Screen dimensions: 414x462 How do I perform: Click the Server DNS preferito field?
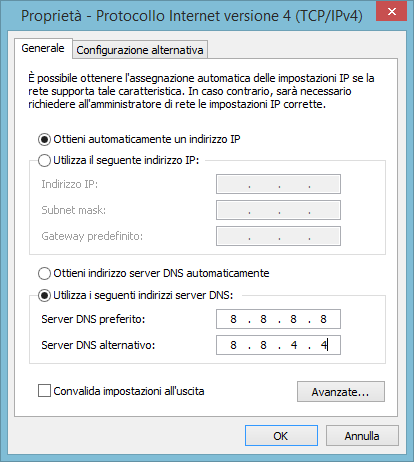click(278, 319)
